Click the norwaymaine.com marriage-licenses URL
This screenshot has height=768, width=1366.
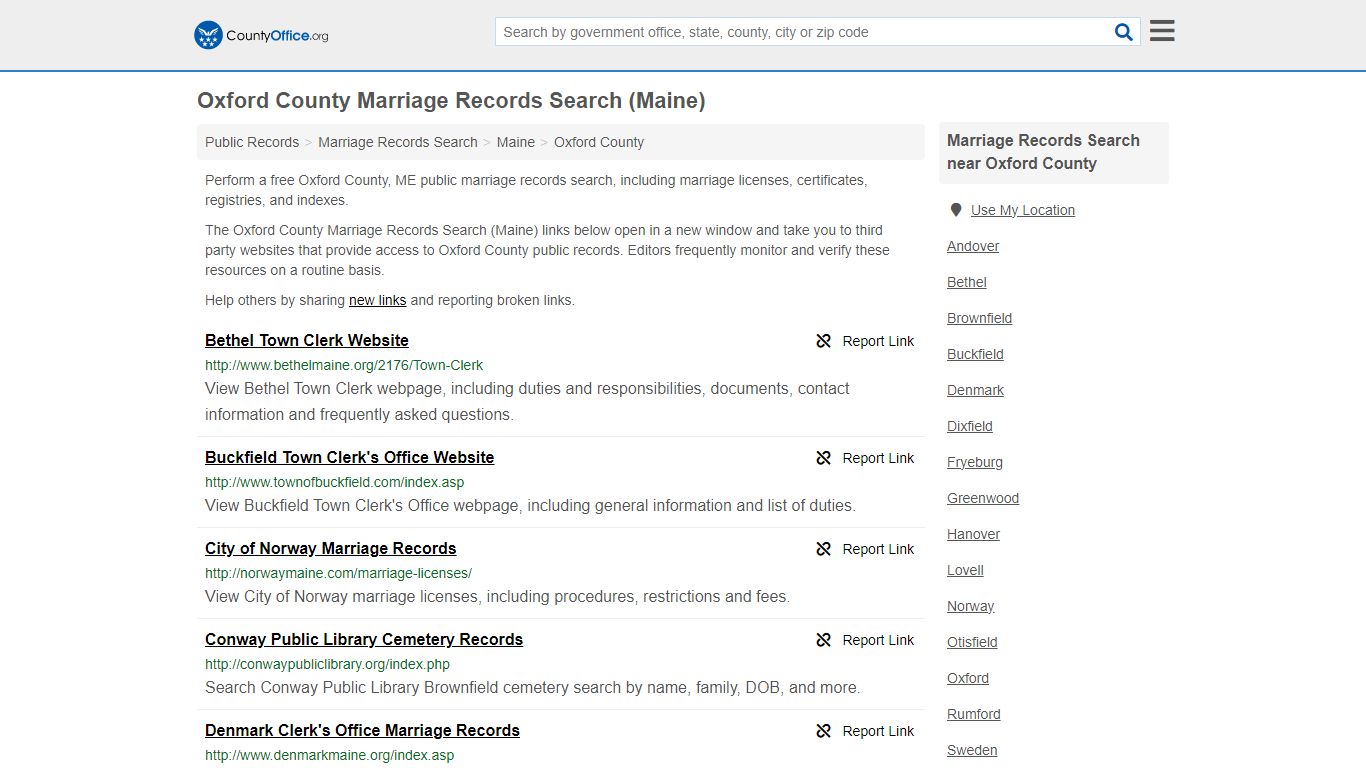(338, 573)
